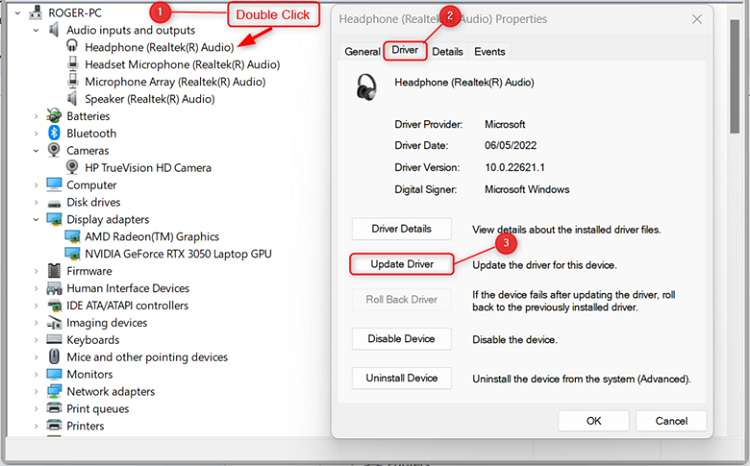Click the Cameras category icon

pyautogui.click(x=54, y=150)
